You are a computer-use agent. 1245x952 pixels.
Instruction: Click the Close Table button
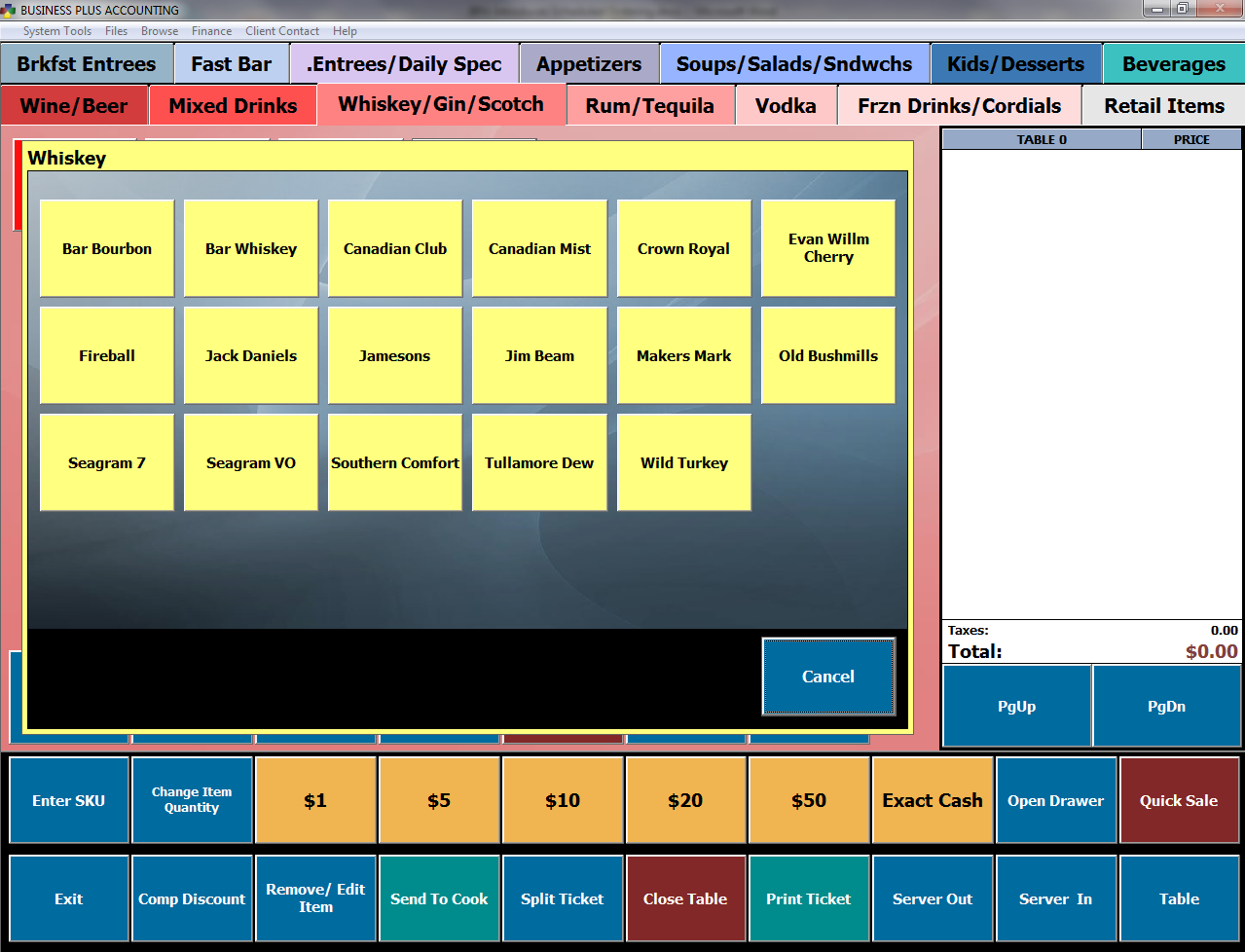click(x=685, y=898)
